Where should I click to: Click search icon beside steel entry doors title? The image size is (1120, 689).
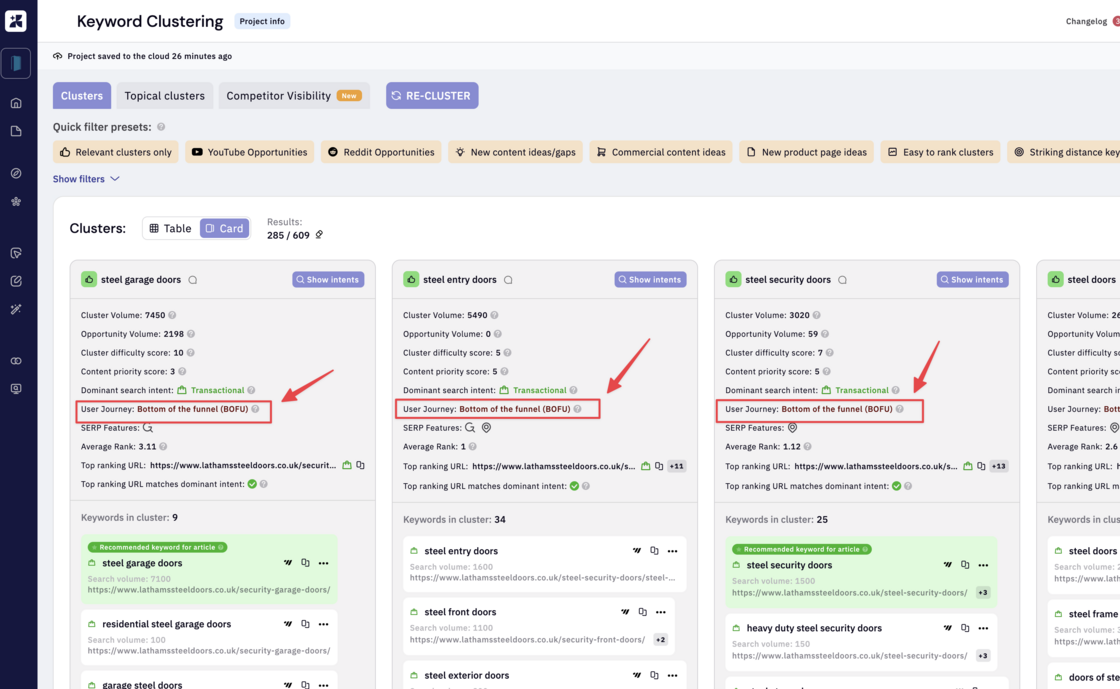pyautogui.click(x=508, y=280)
